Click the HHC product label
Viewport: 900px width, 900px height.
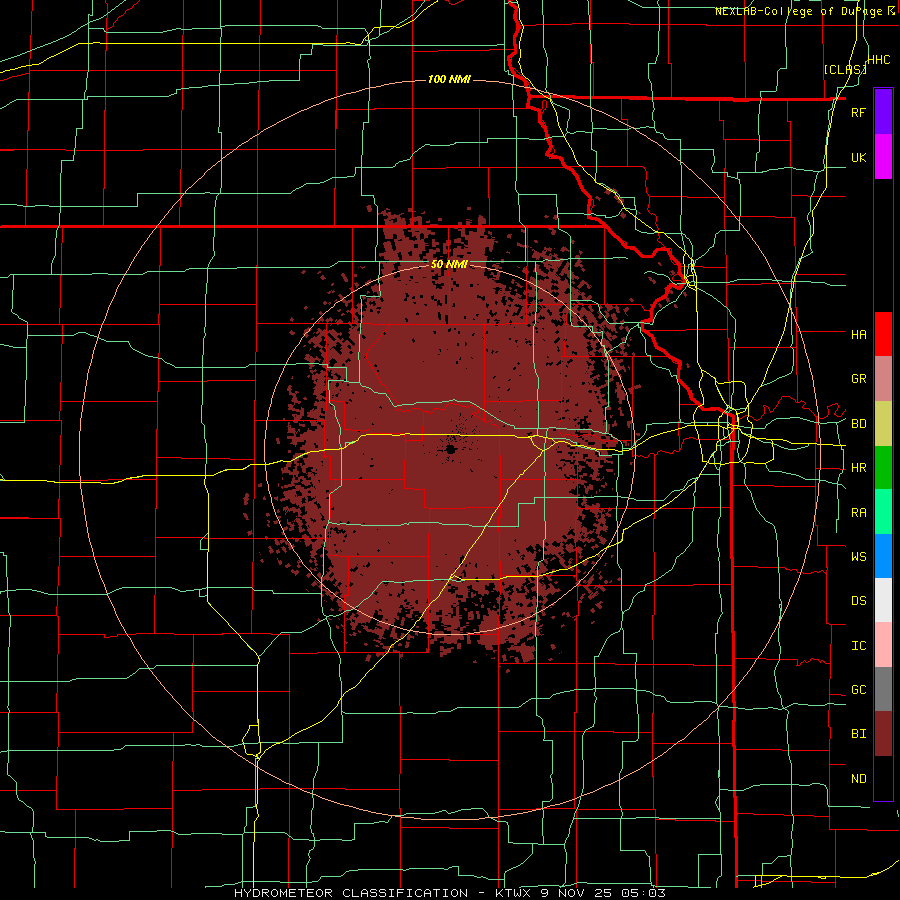(879, 60)
